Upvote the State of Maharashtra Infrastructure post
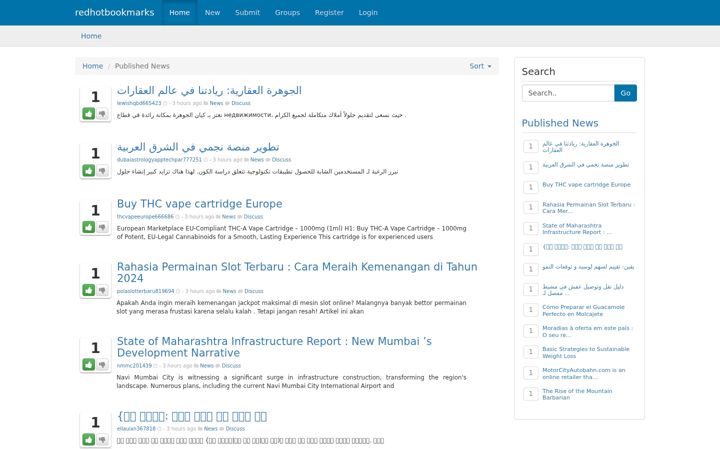The width and height of the screenshot is (720, 450). (x=89, y=365)
